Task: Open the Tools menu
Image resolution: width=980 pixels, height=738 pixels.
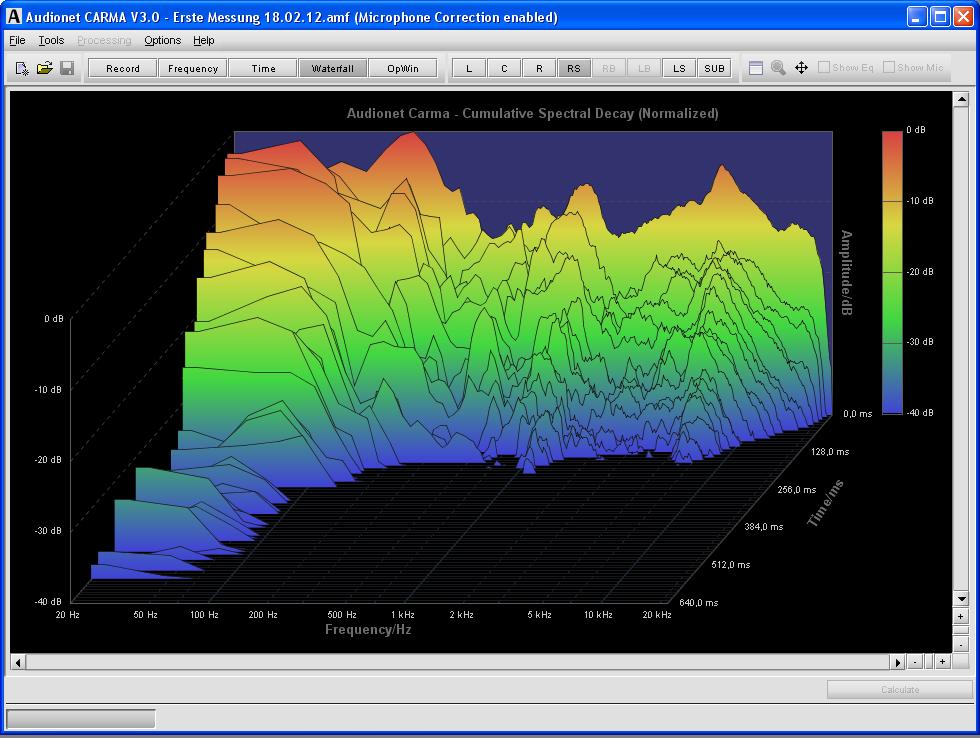Action: 51,40
